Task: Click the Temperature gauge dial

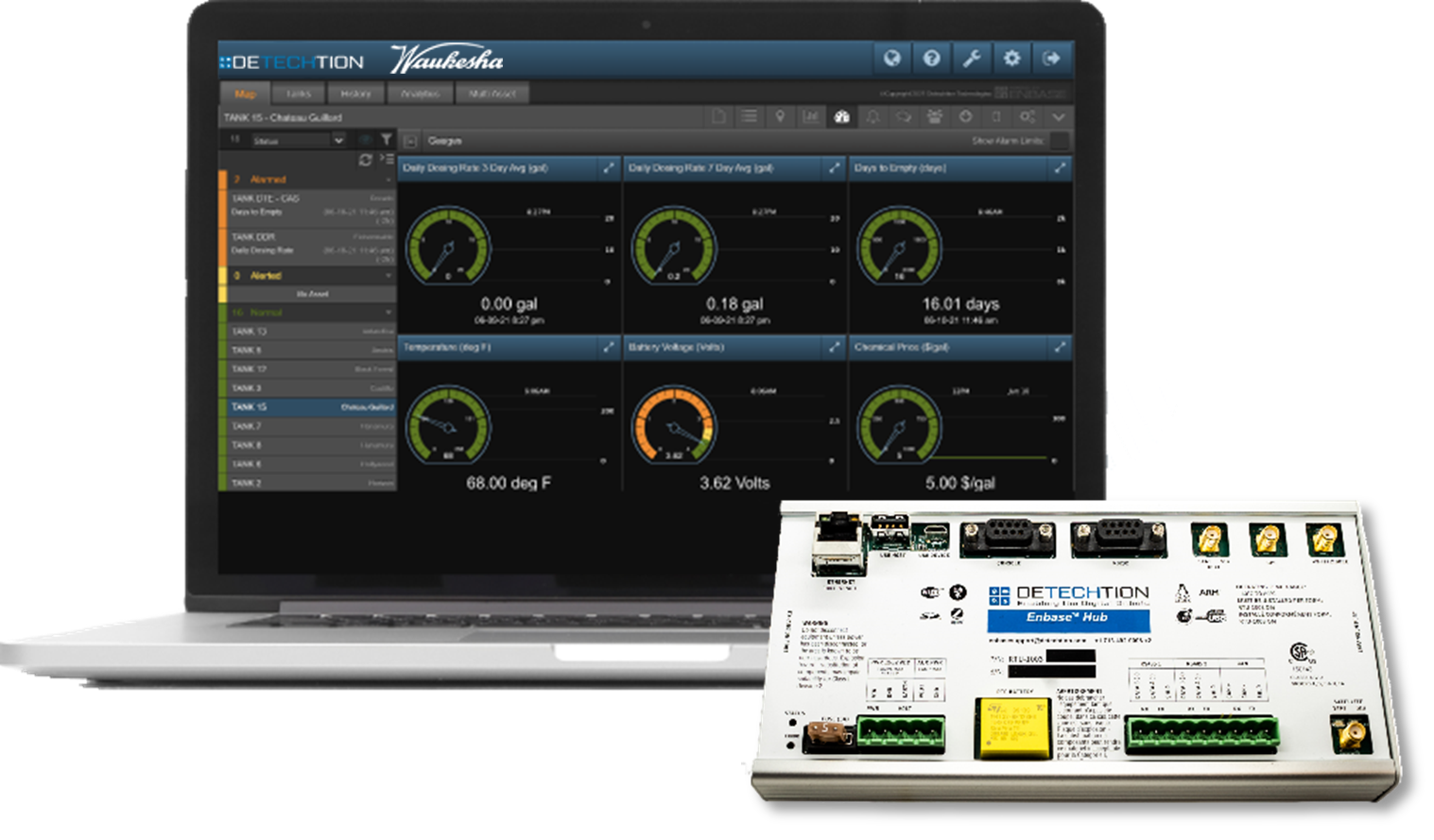Action: point(448,425)
